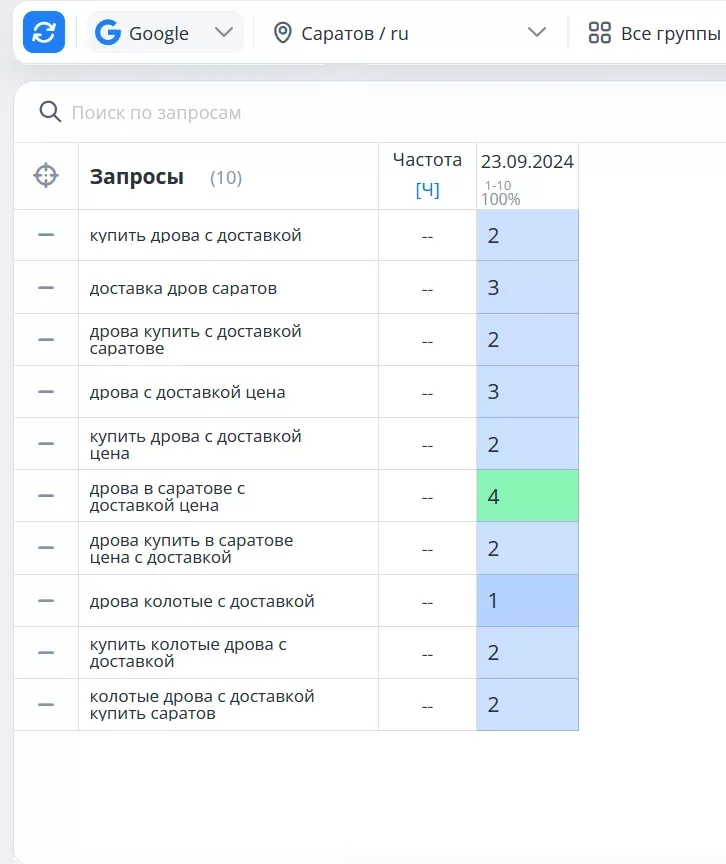Click dash icon for купить дрова с доставкой
The width and height of the screenshot is (726, 864).
point(46,235)
